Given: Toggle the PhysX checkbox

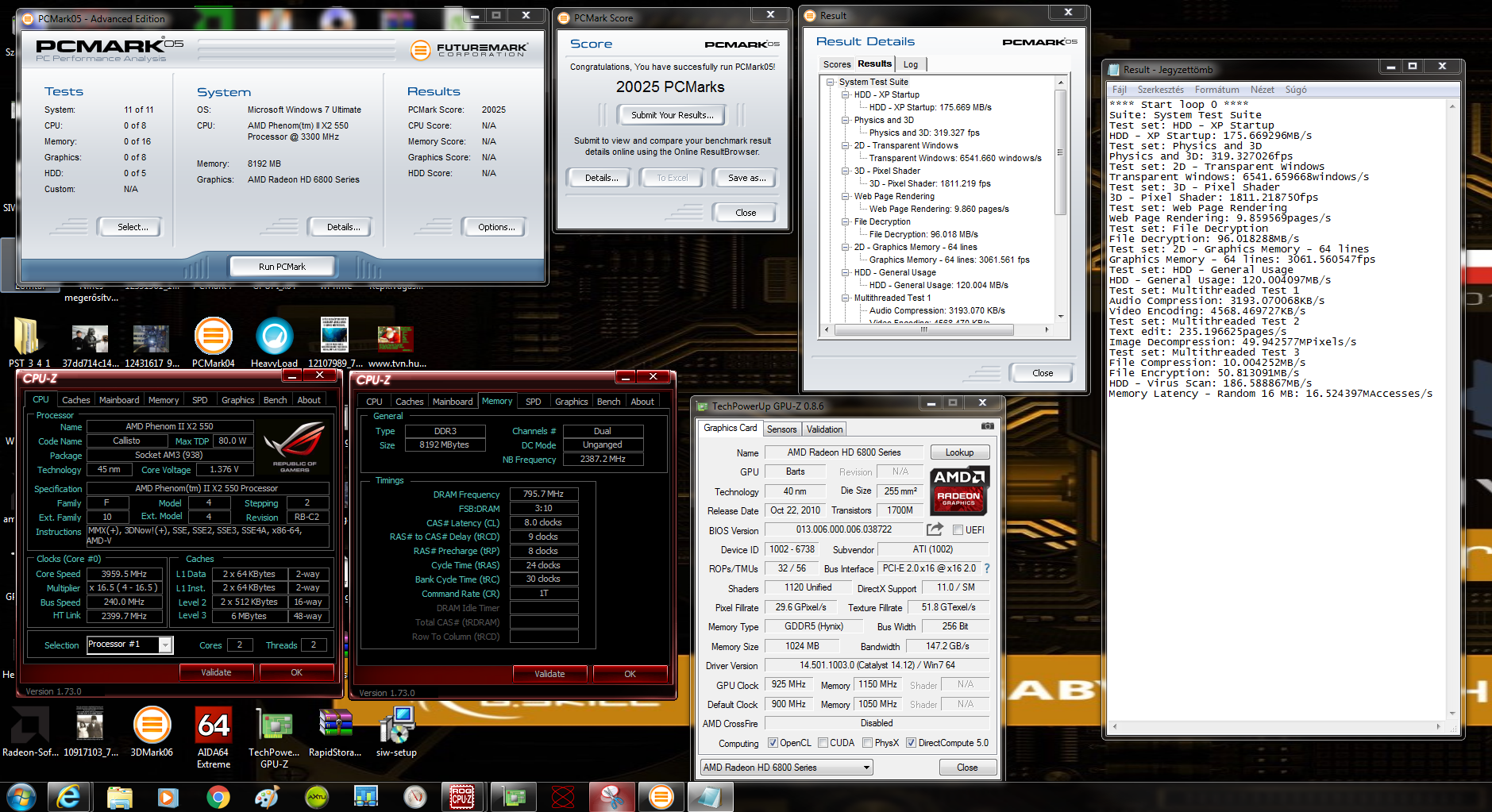Looking at the screenshot, I should click(868, 743).
